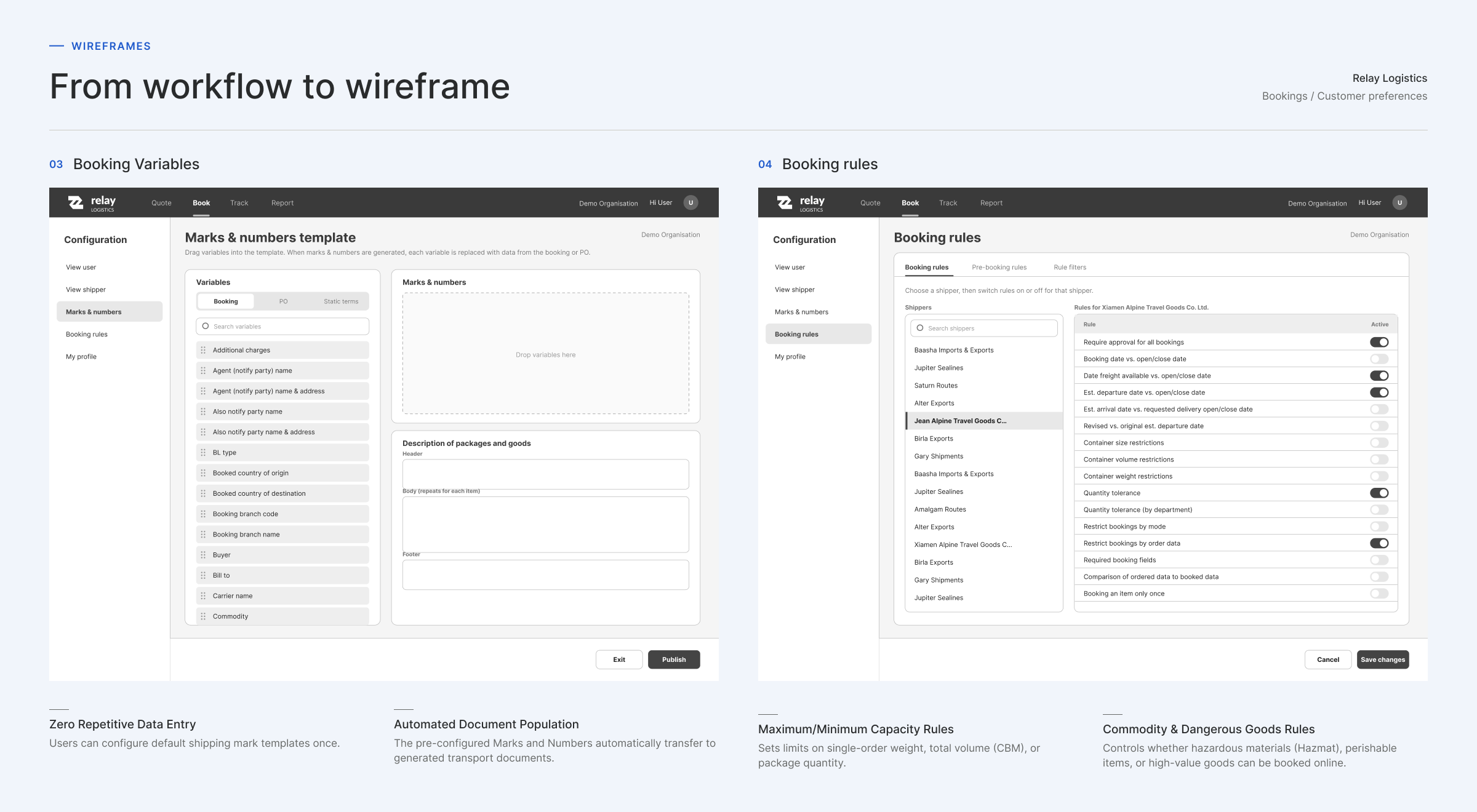Viewport: 1477px width, 812px height.
Task: Enable Booking an item only once
Action: point(1379,594)
